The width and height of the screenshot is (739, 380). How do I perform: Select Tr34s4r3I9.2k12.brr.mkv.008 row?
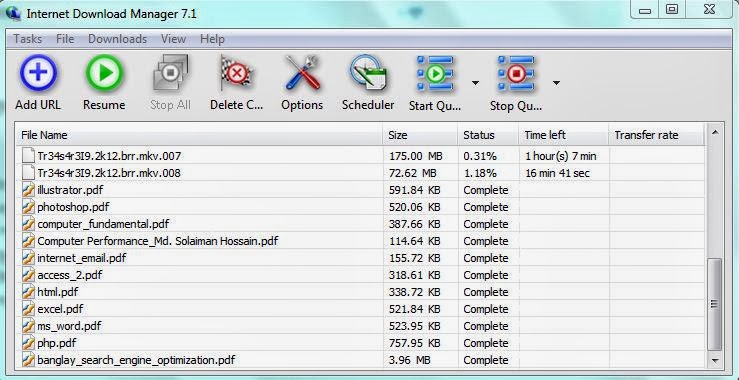coord(361,173)
